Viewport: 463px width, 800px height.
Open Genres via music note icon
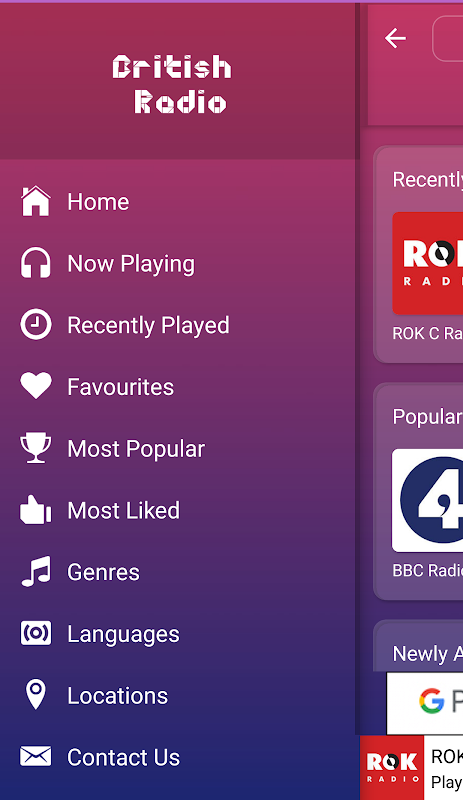click(36, 571)
